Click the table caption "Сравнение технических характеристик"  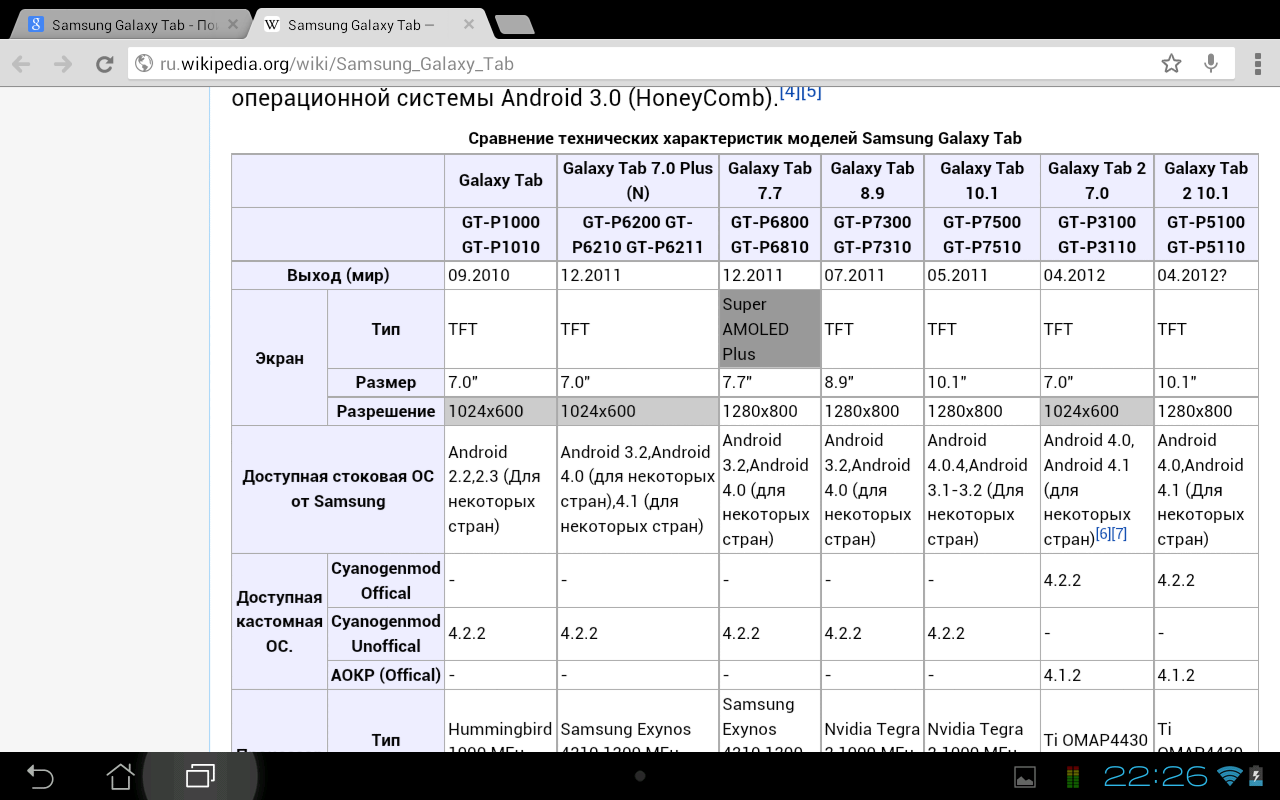pyautogui.click(x=745, y=138)
